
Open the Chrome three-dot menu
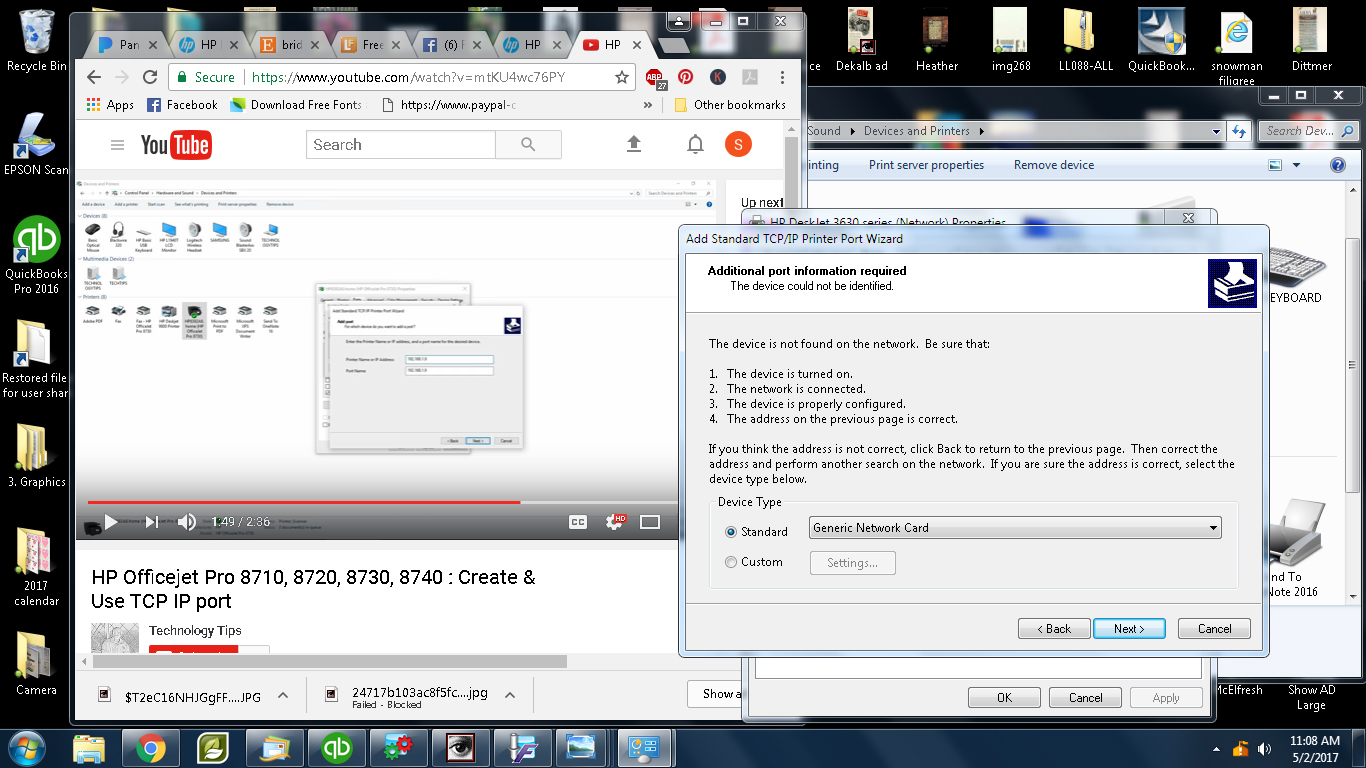[x=782, y=77]
